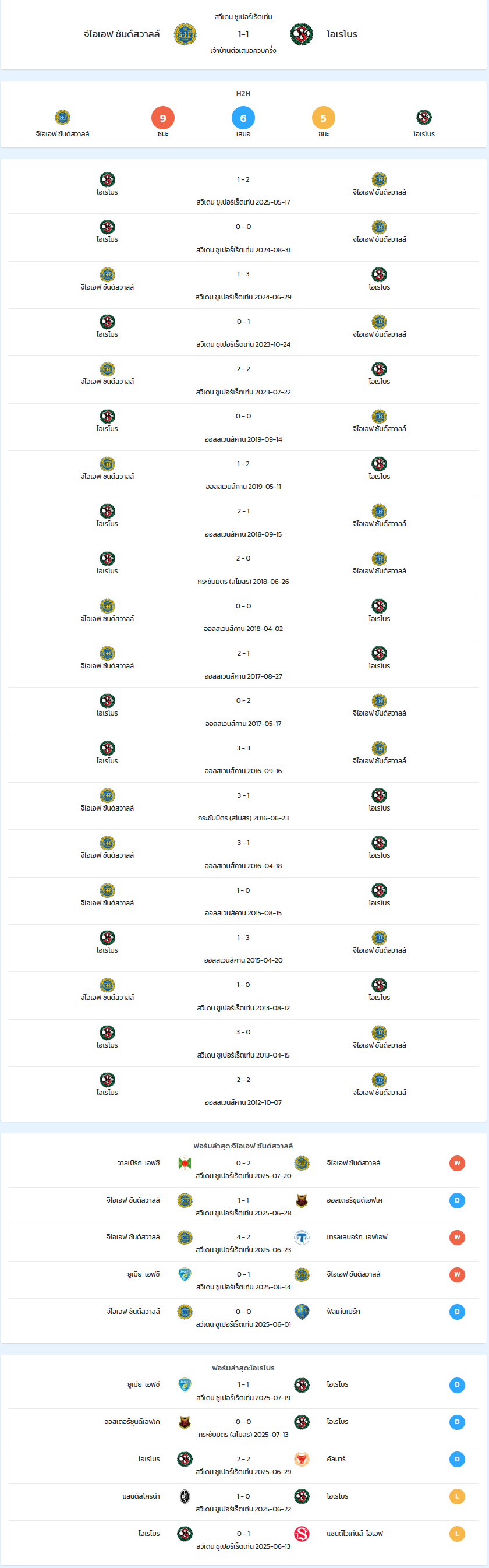Viewport: 489px width, 1568px height.
Task: Click the blue 6 draws circle in H2H
Action: coord(243,118)
